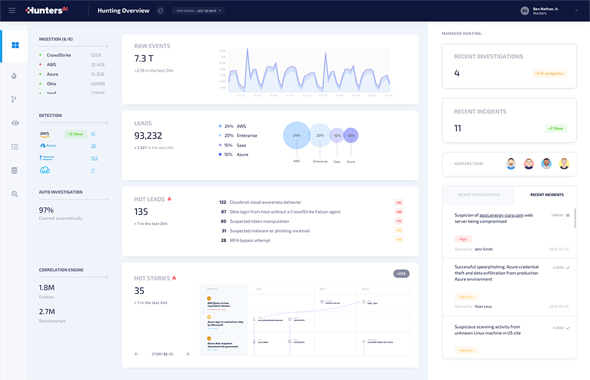Select the CrowdStrike ingestion source

point(71,55)
